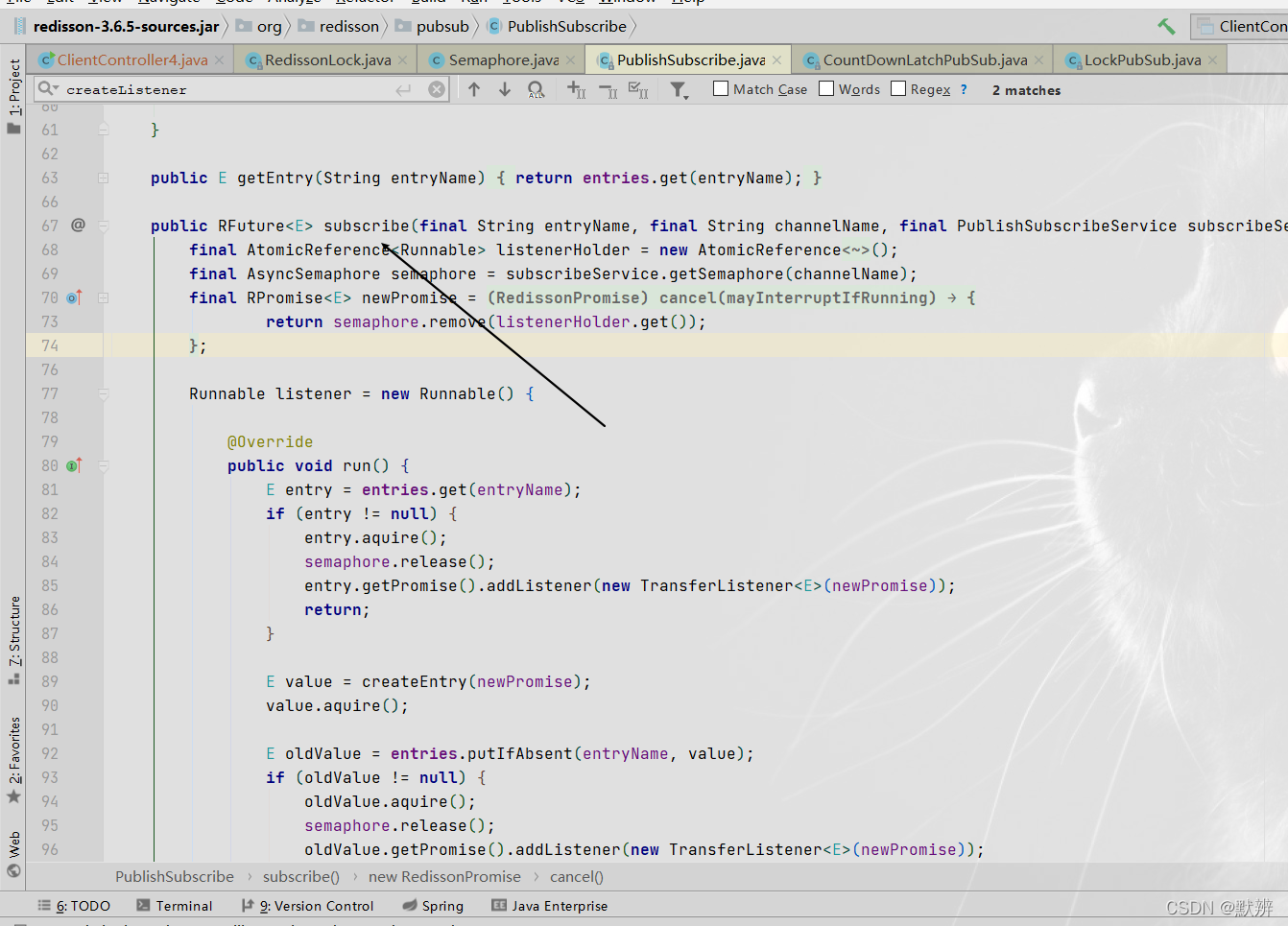Select all occurrences icon
The height and width of the screenshot is (926, 1288).
tap(638, 90)
